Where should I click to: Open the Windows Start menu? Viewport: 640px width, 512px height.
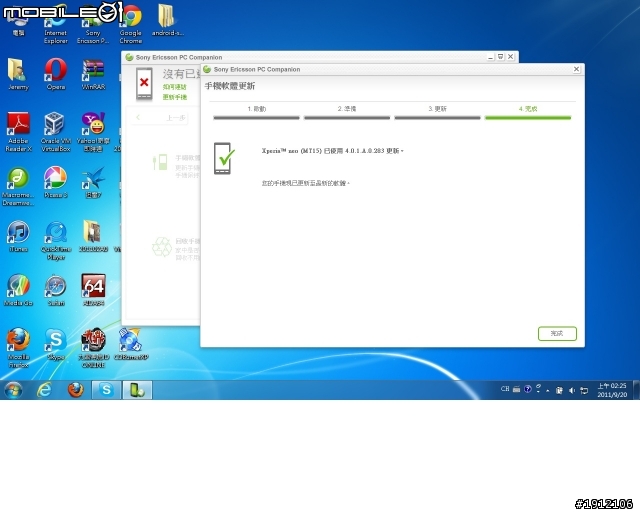coord(13,390)
